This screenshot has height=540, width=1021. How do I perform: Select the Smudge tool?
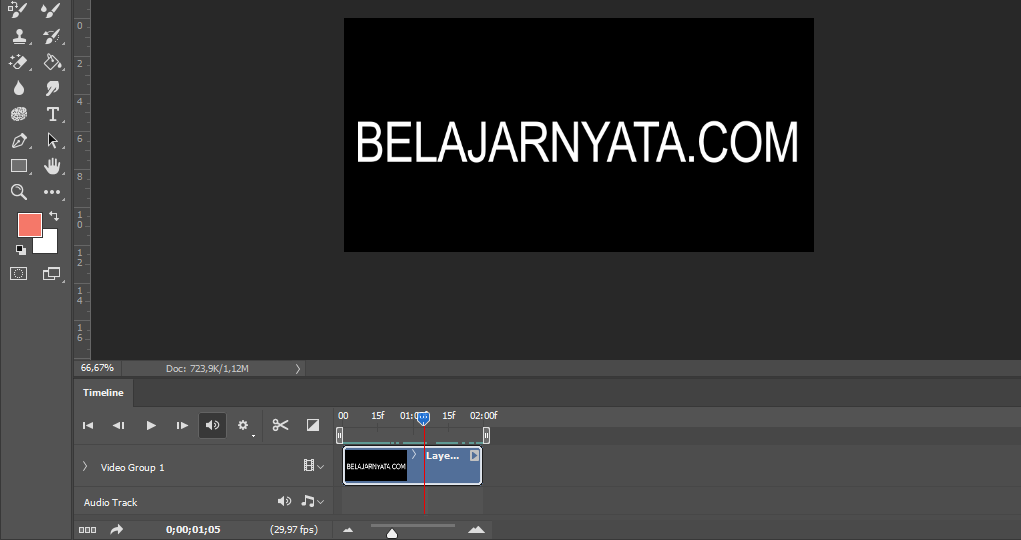[x=52, y=88]
